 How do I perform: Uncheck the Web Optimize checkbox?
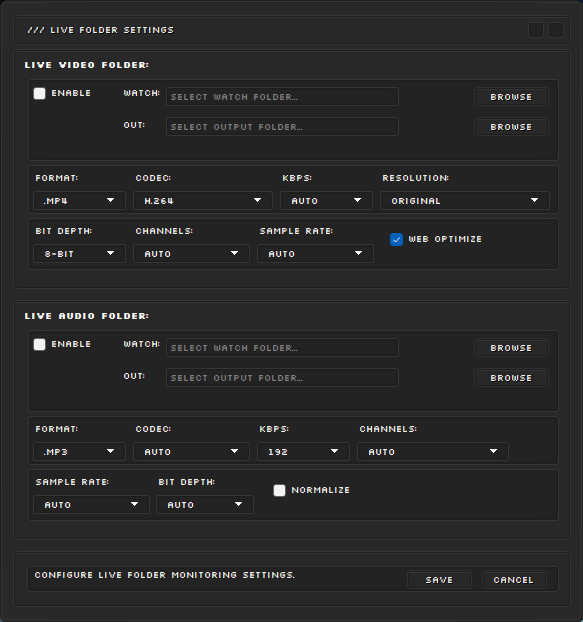396,239
